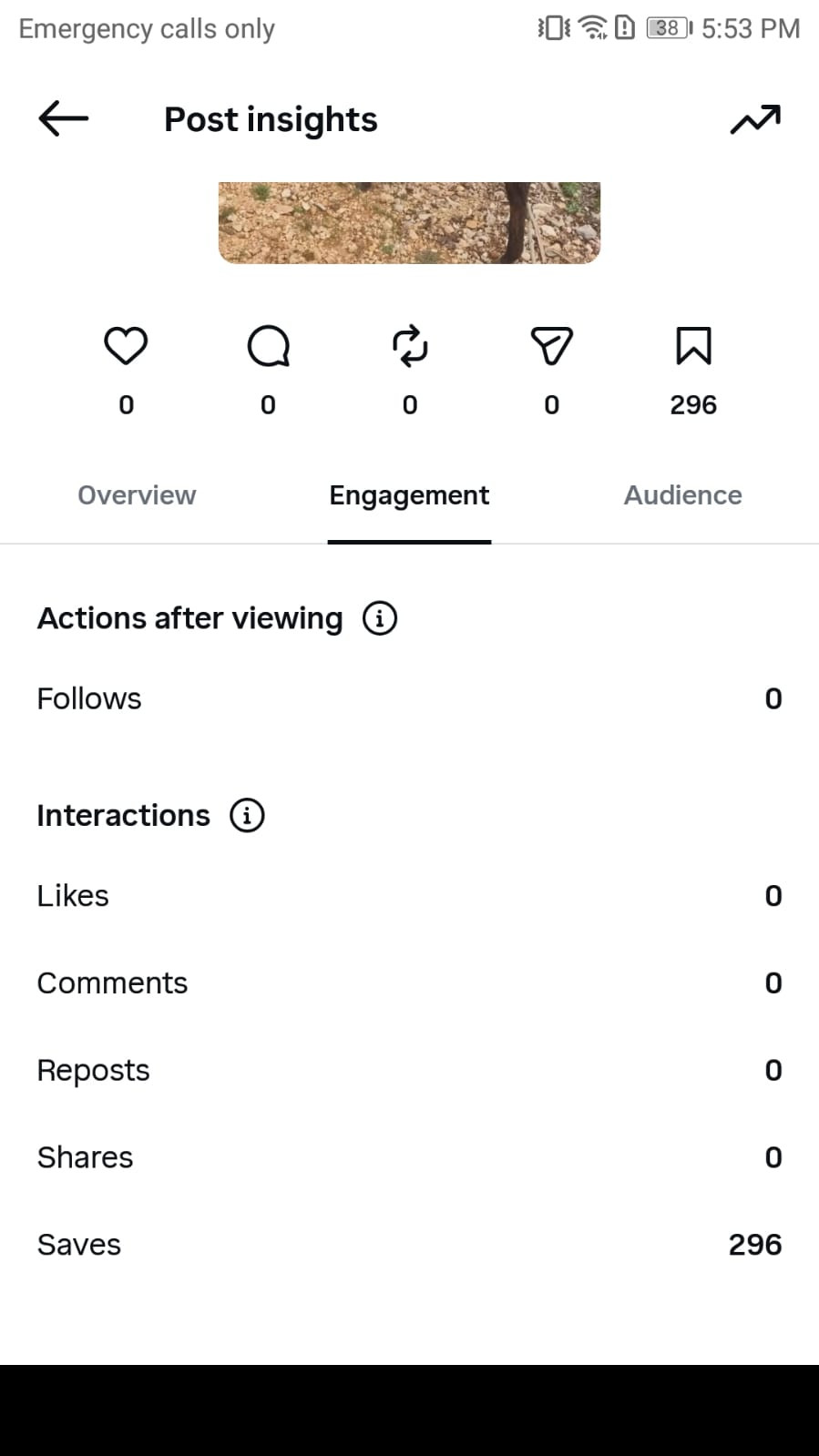The image size is (819, 1456).
Task: Open the post image thumbnail
Action: pyautogui.click(x=409, y=223)
